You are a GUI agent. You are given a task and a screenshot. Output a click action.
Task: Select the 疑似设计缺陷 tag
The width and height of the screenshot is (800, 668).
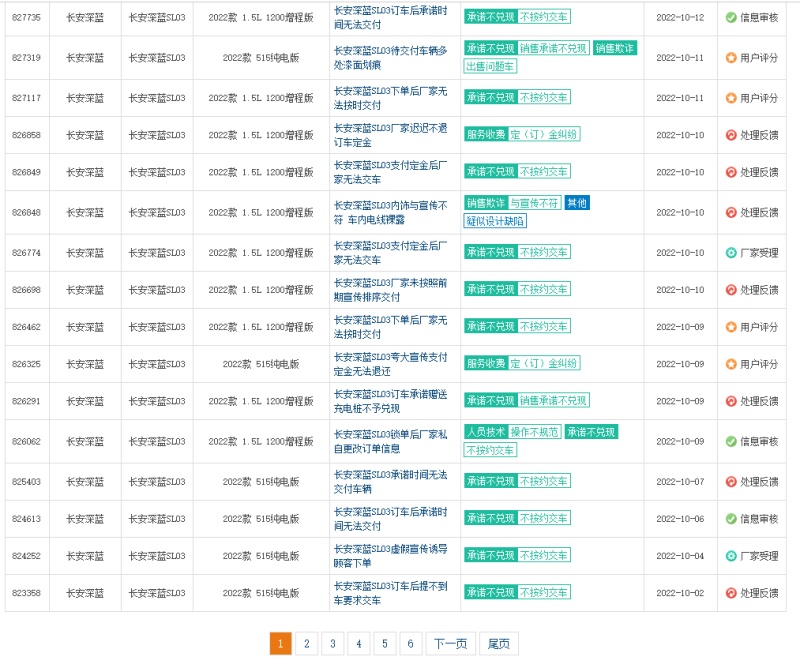click(495, 221)
